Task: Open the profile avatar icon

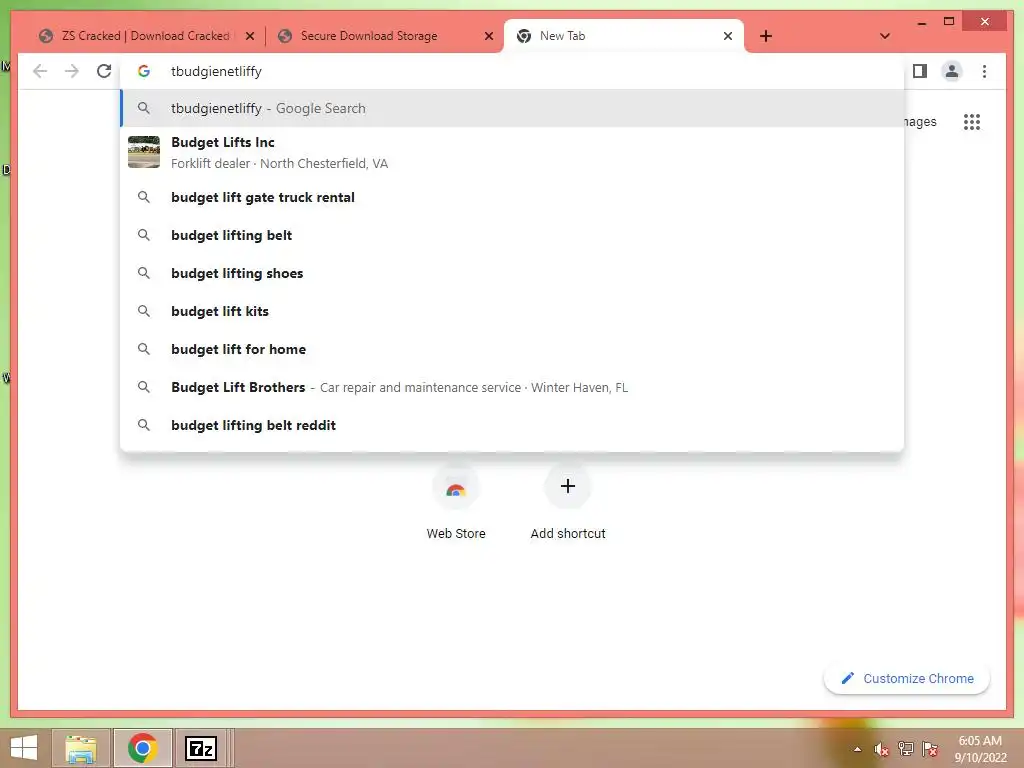Action: (952, 71)
